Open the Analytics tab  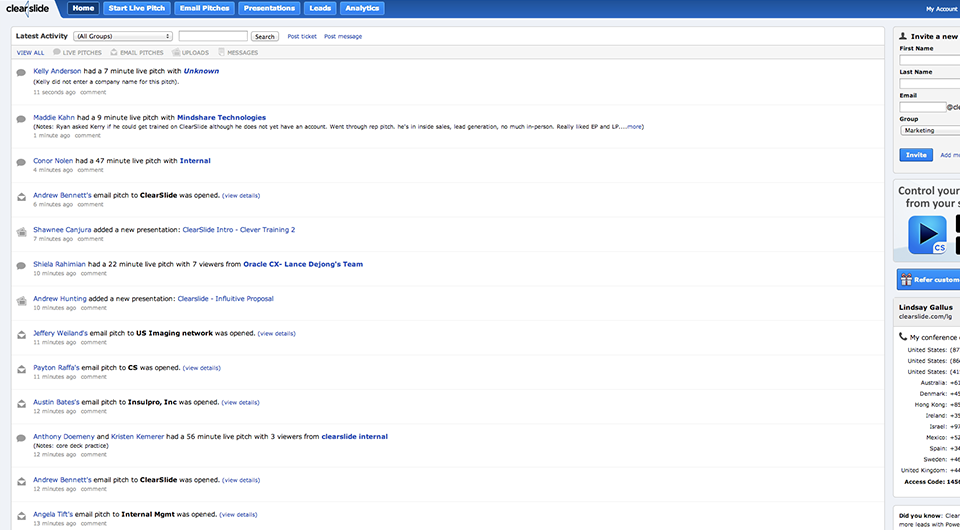click(362, 9)
